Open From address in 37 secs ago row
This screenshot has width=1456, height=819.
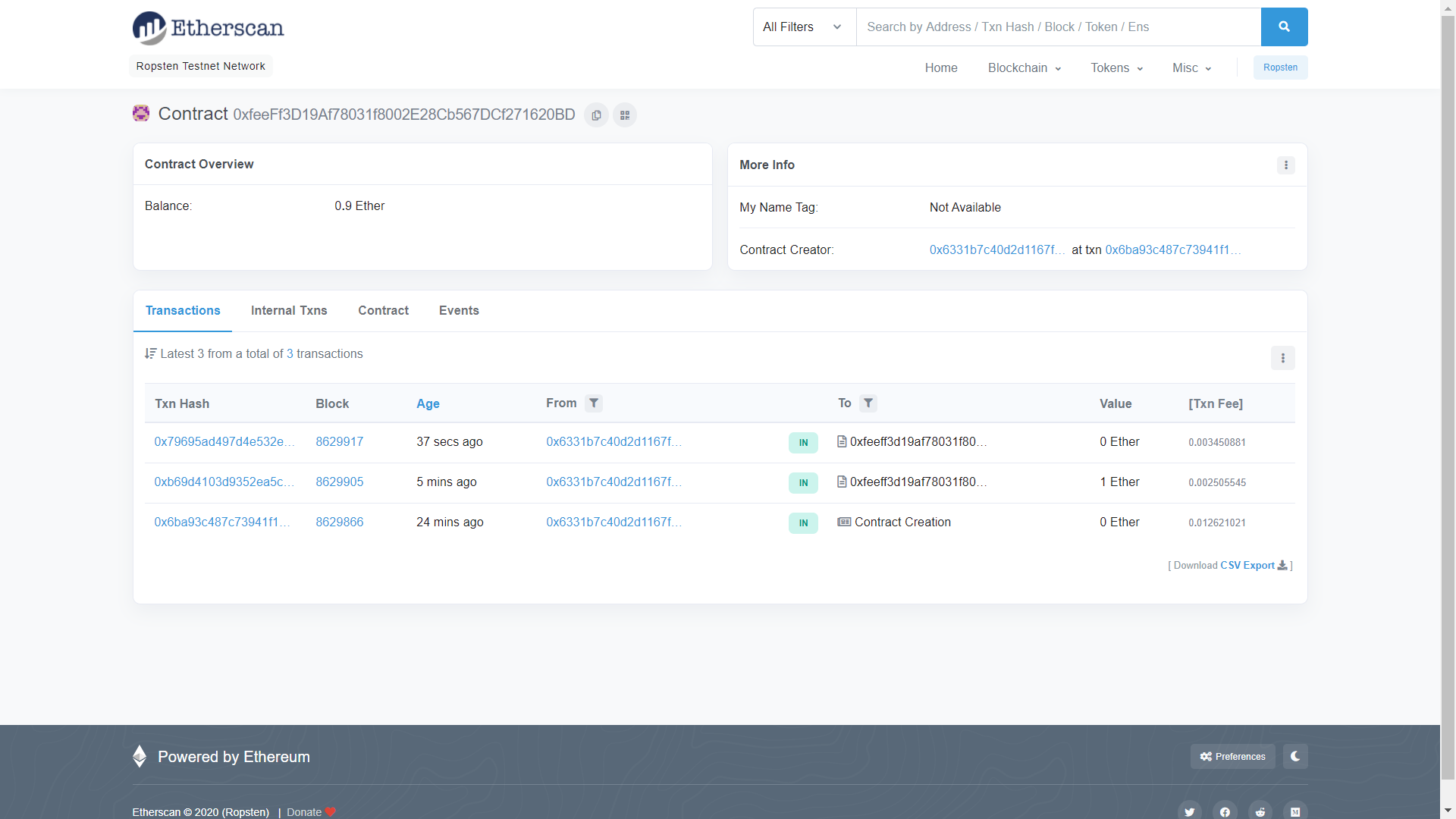point(614,441)
